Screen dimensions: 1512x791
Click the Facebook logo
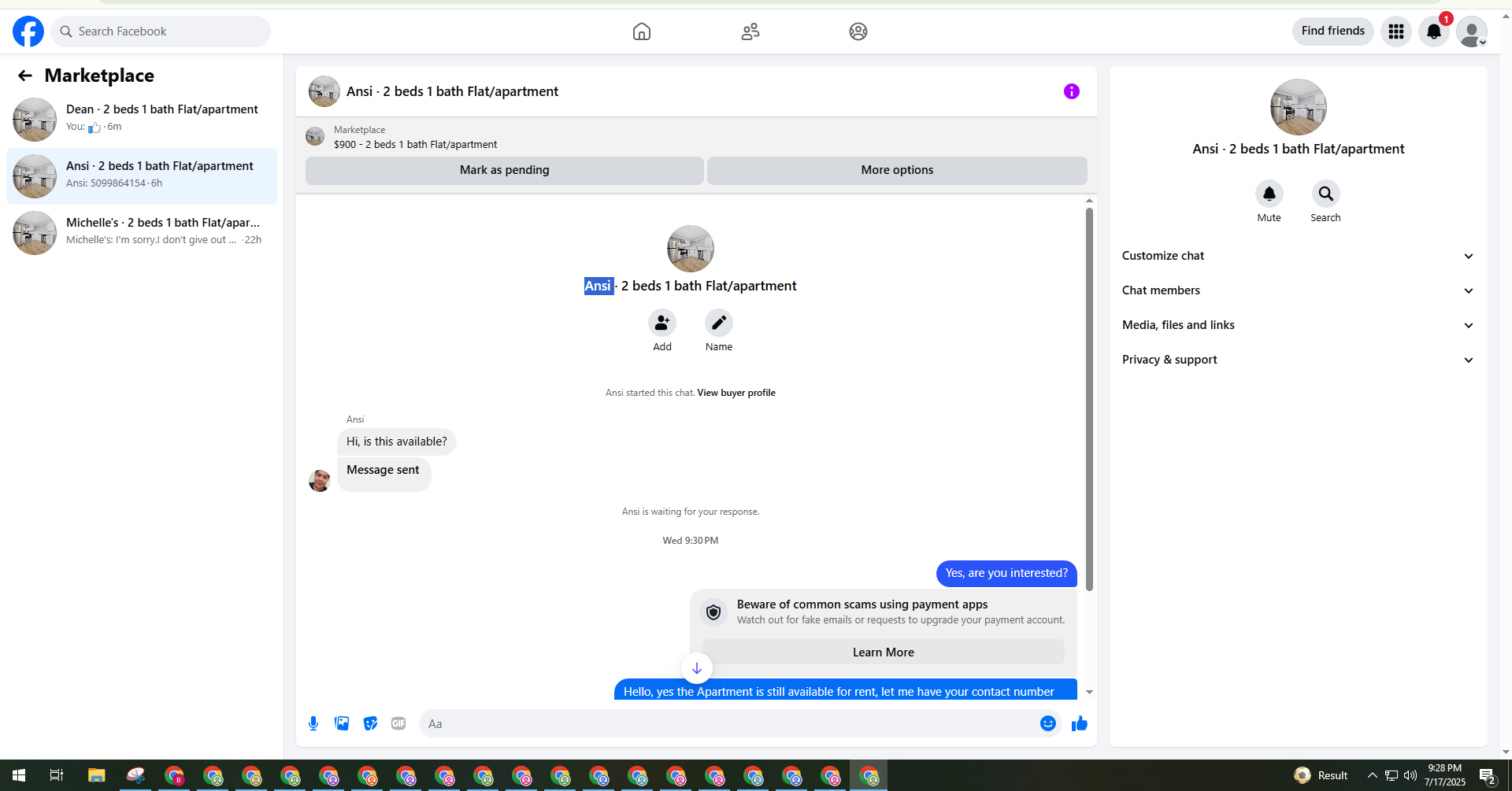(28, 31)
